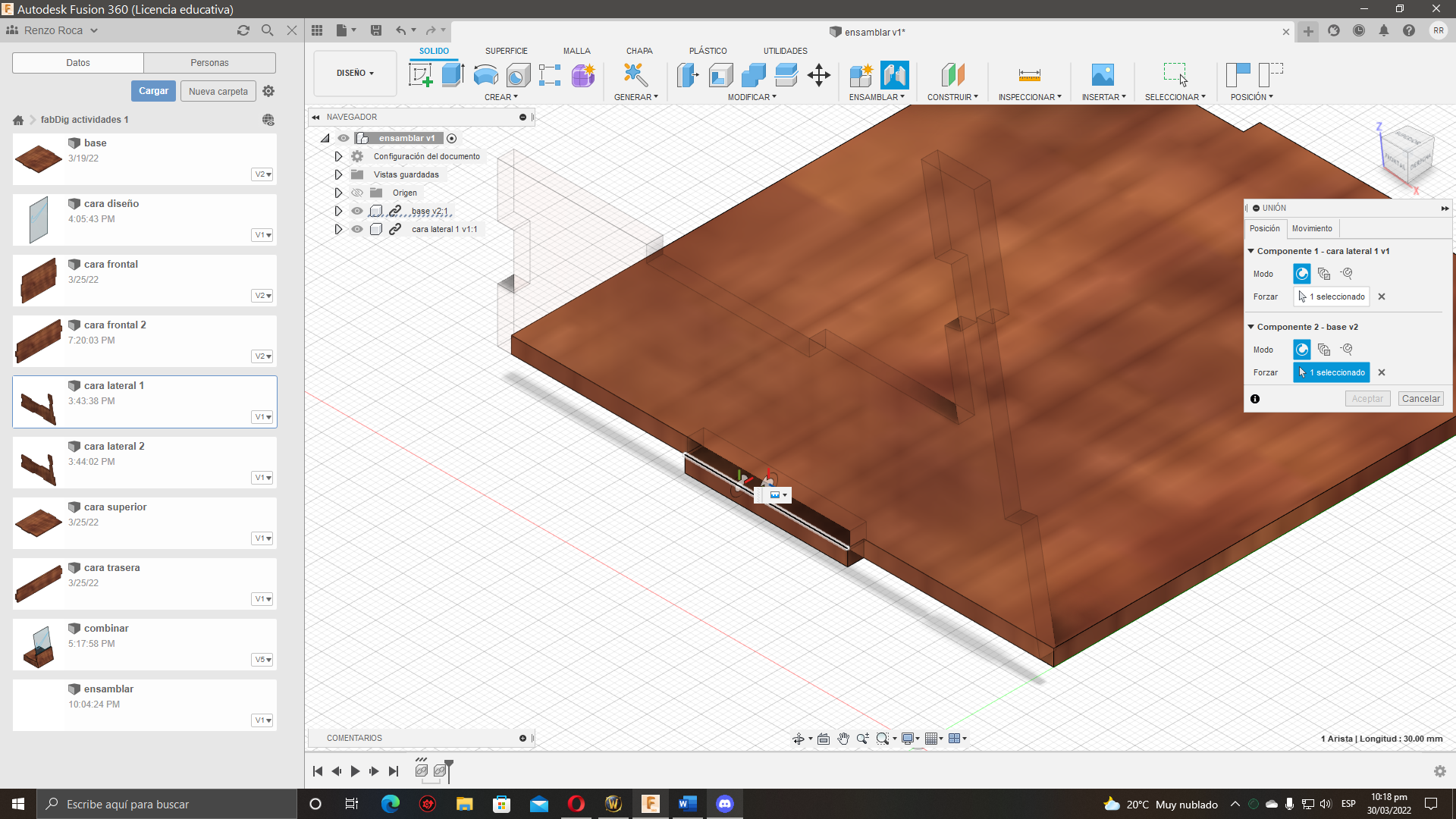The image size is (1456, 819).
Task: Select the Create Sketch tool
Action: pyautogui.click(x=421, y=75)
